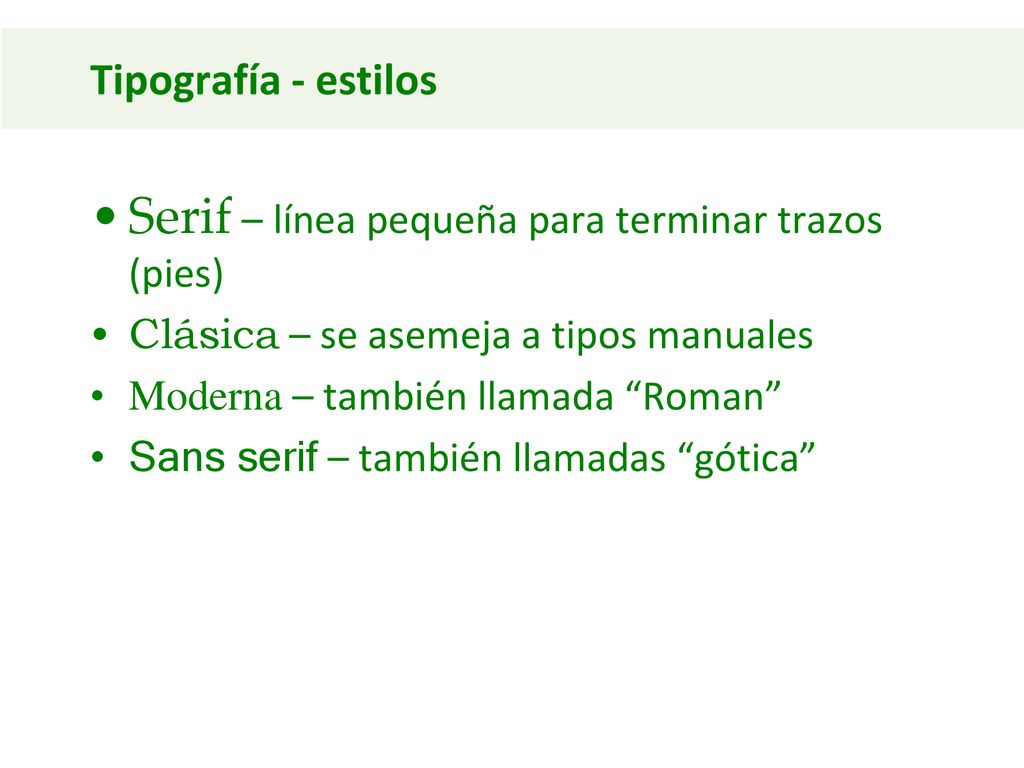The width and height of the screenshot is (1024, 768).
Task: Click the quoted word "Roman"
Action: coord(703,396)
